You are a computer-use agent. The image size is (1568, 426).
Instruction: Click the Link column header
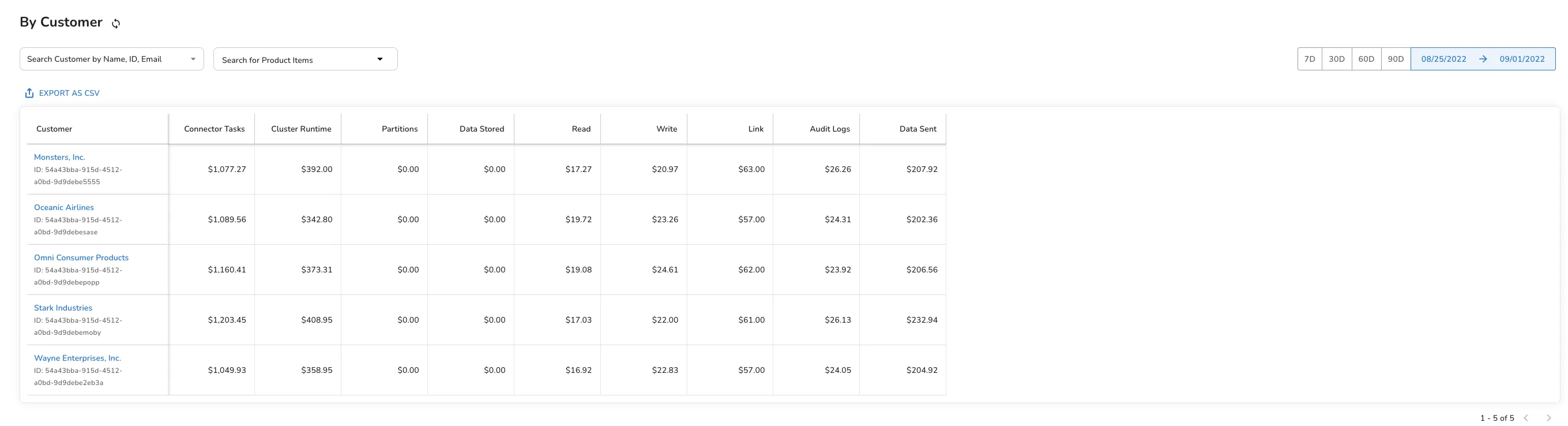pyautogui.click(x=731, y=129)
